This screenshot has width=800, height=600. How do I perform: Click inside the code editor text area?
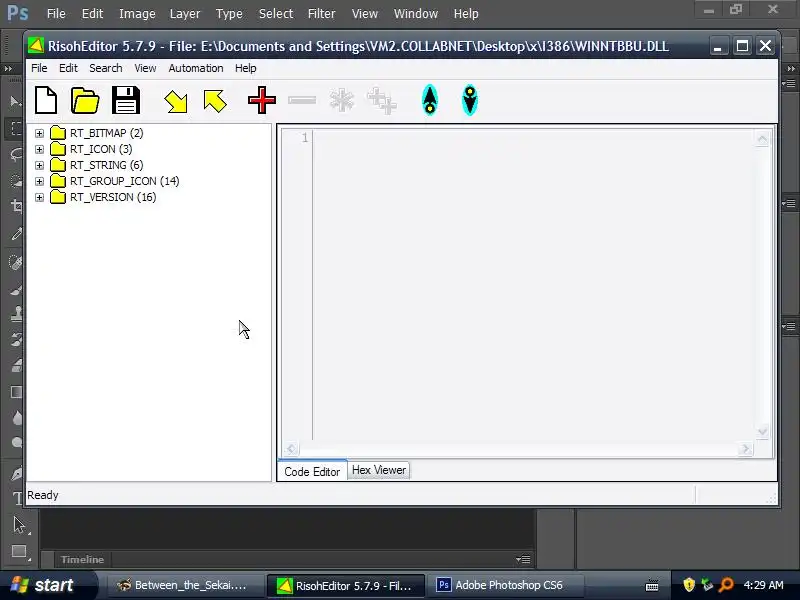(534, 285)
